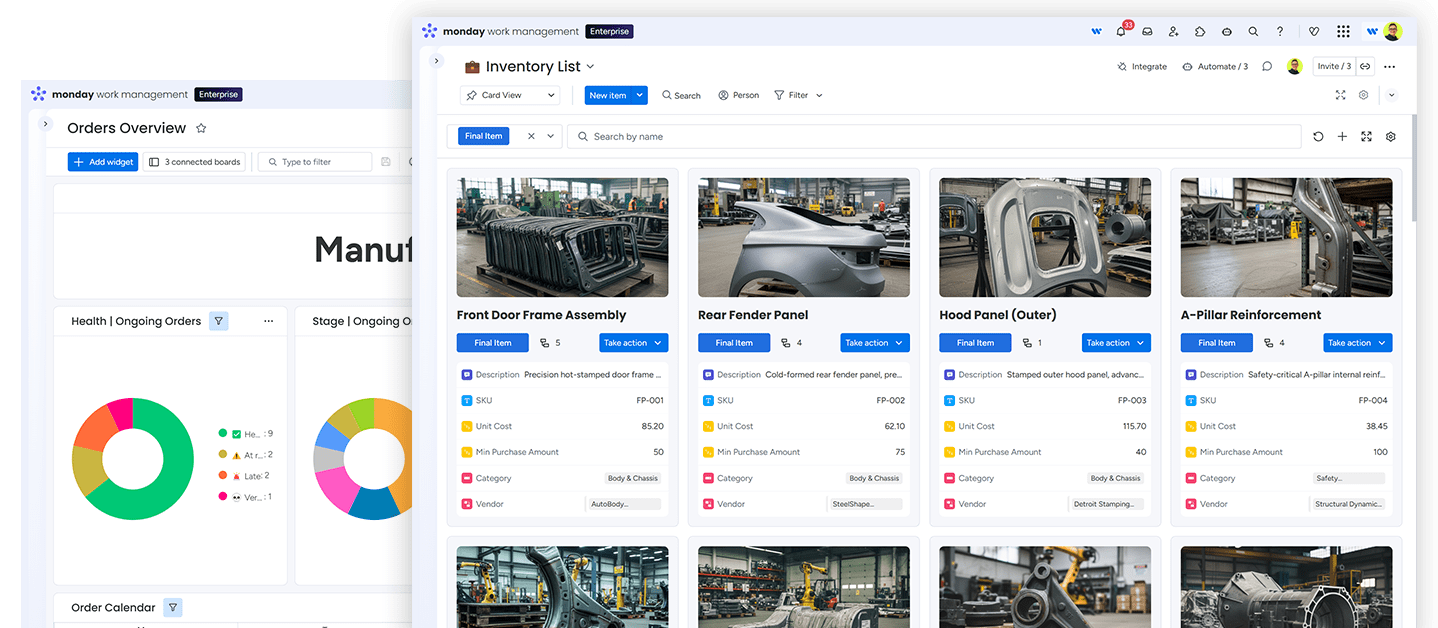Open search from the top navigation bar
Screen dimensions: 1438x628
coord(1253,31)
